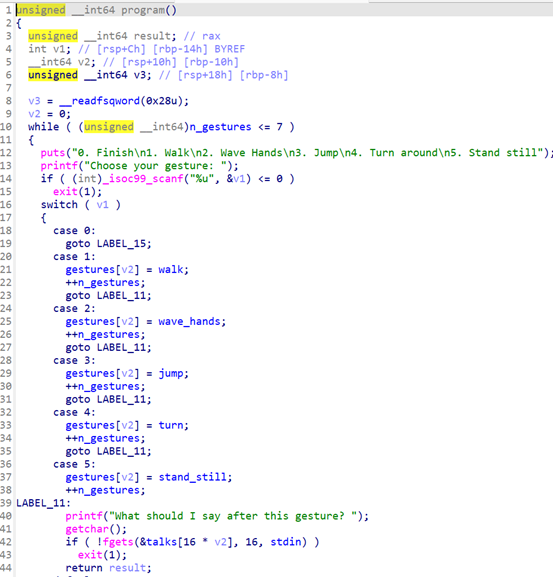
Task: Click 'stdin' argument in fgets
Action: coord(286,542)
